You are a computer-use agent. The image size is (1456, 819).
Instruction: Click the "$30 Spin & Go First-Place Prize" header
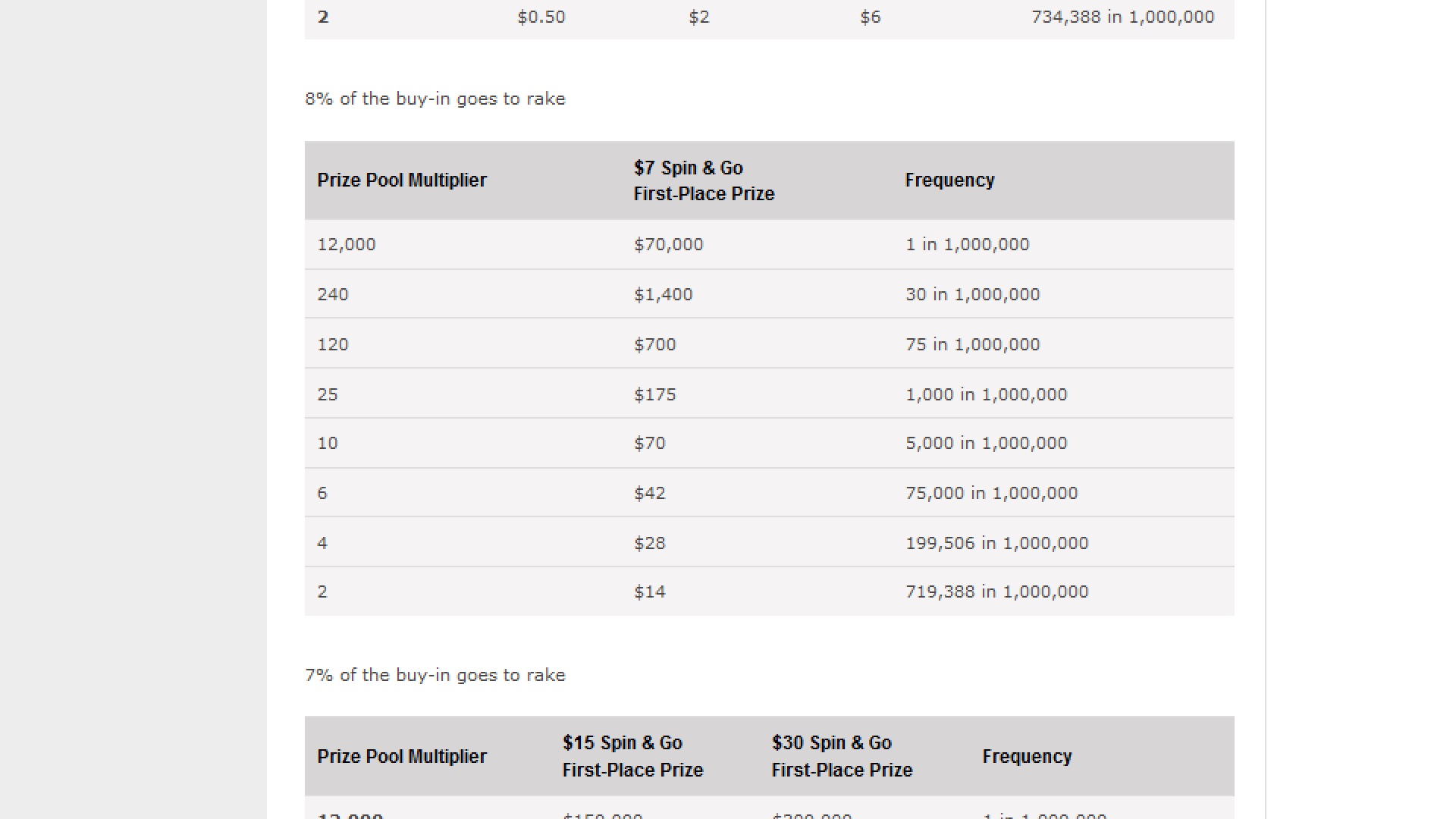[842, 756]
